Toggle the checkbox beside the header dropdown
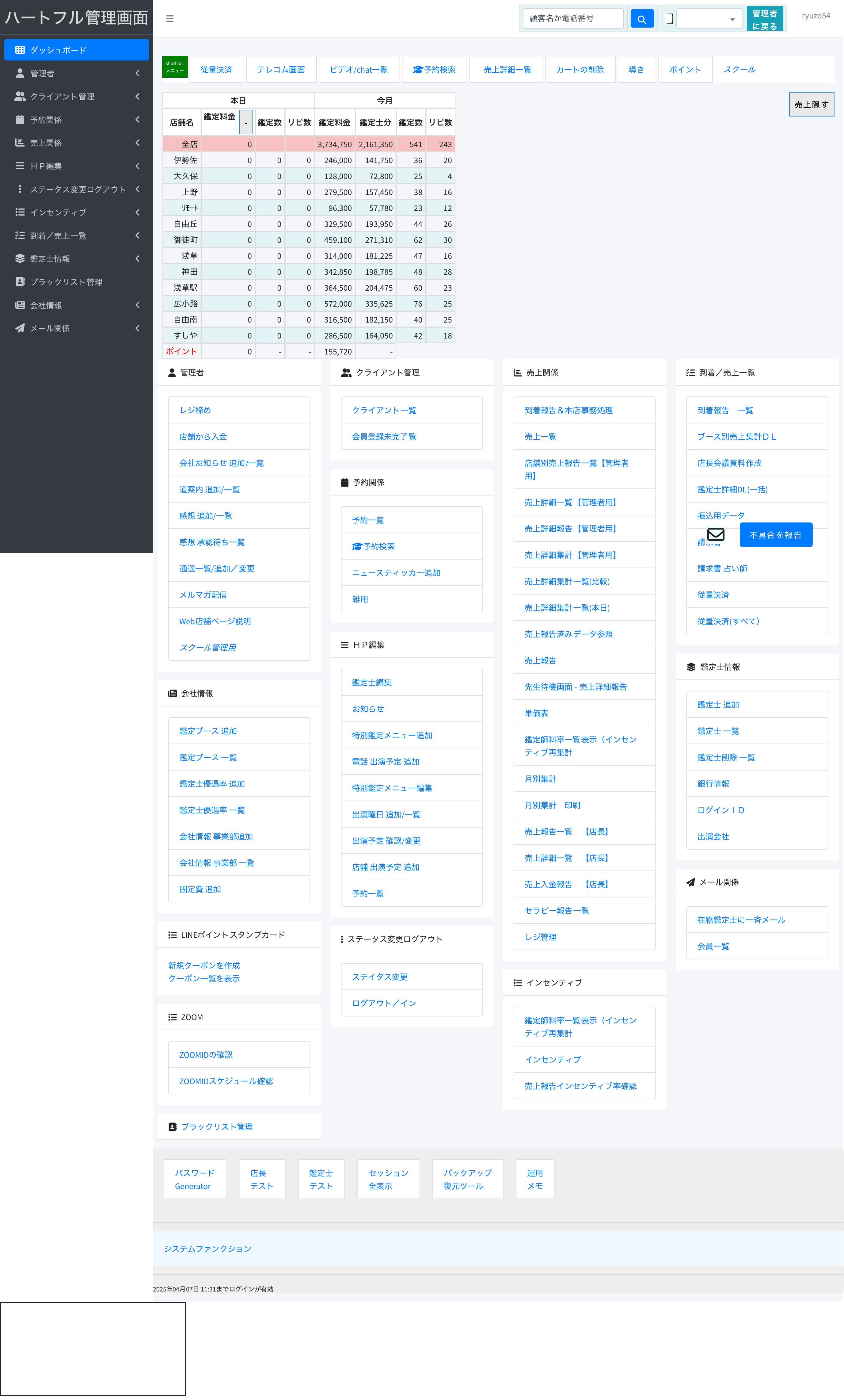Image resolution: width=844 pixels, height=1400 pixels. pos(669,19)
